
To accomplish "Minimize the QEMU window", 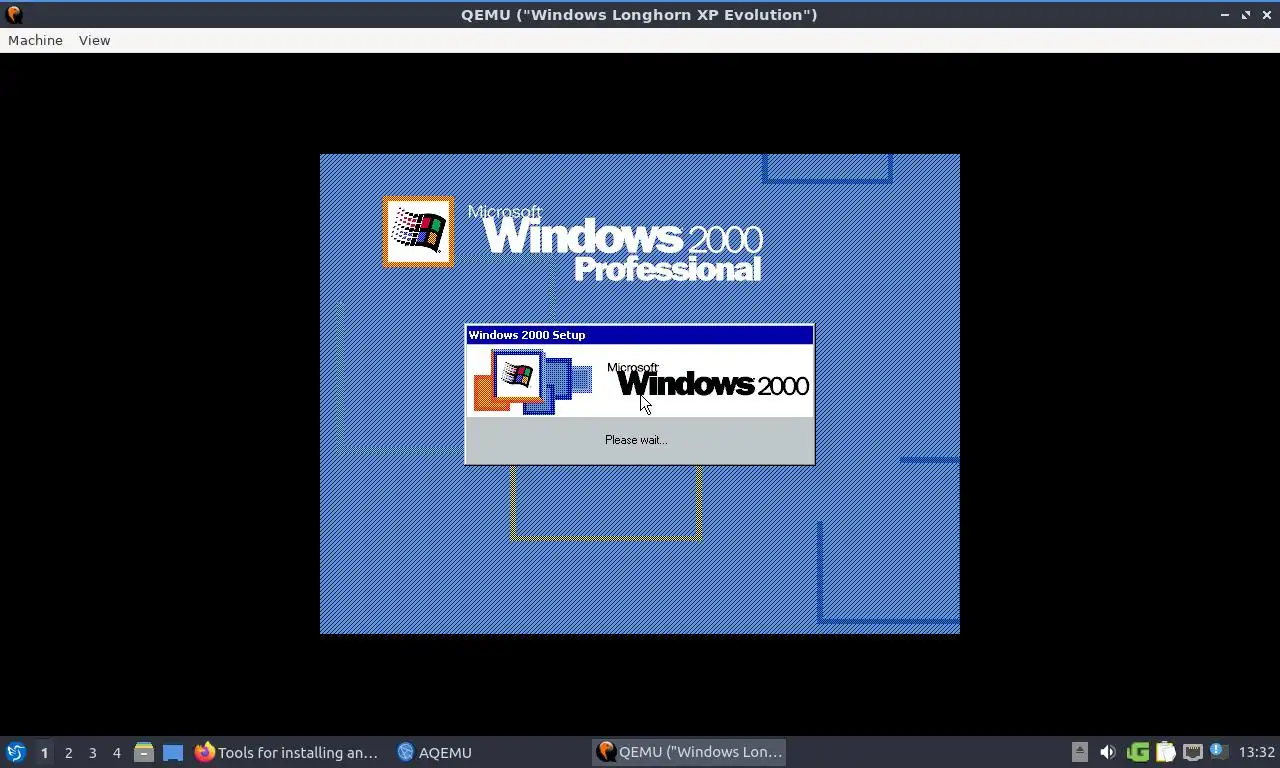I will click(x=1225, y=15).
